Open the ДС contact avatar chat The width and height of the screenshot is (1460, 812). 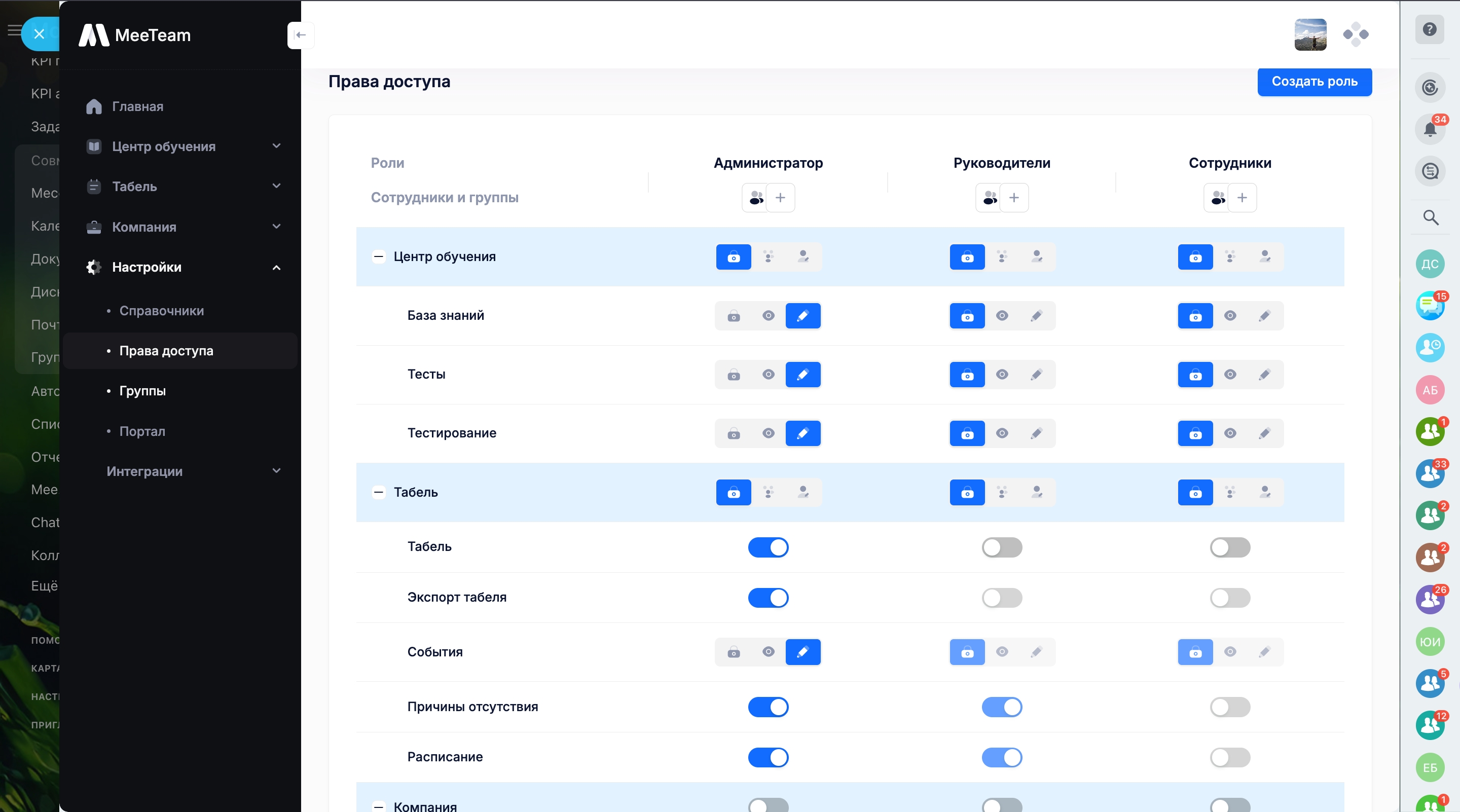tap(1430, 264)
